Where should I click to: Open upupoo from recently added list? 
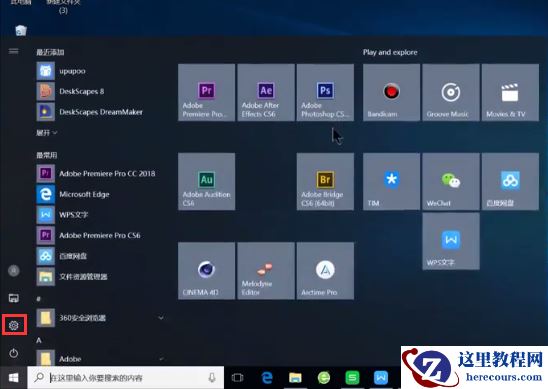pos(100,71)
